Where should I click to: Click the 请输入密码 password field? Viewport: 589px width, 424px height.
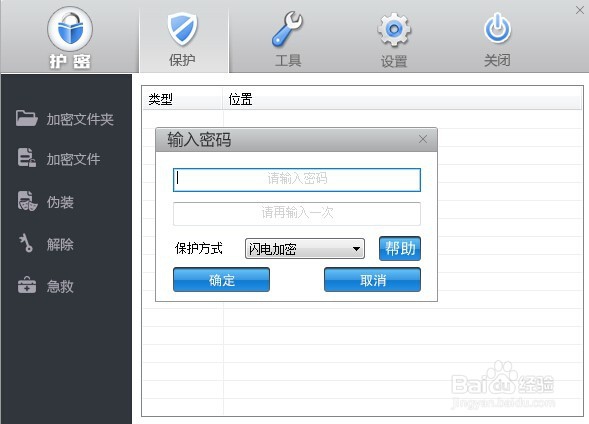point(297,180)
